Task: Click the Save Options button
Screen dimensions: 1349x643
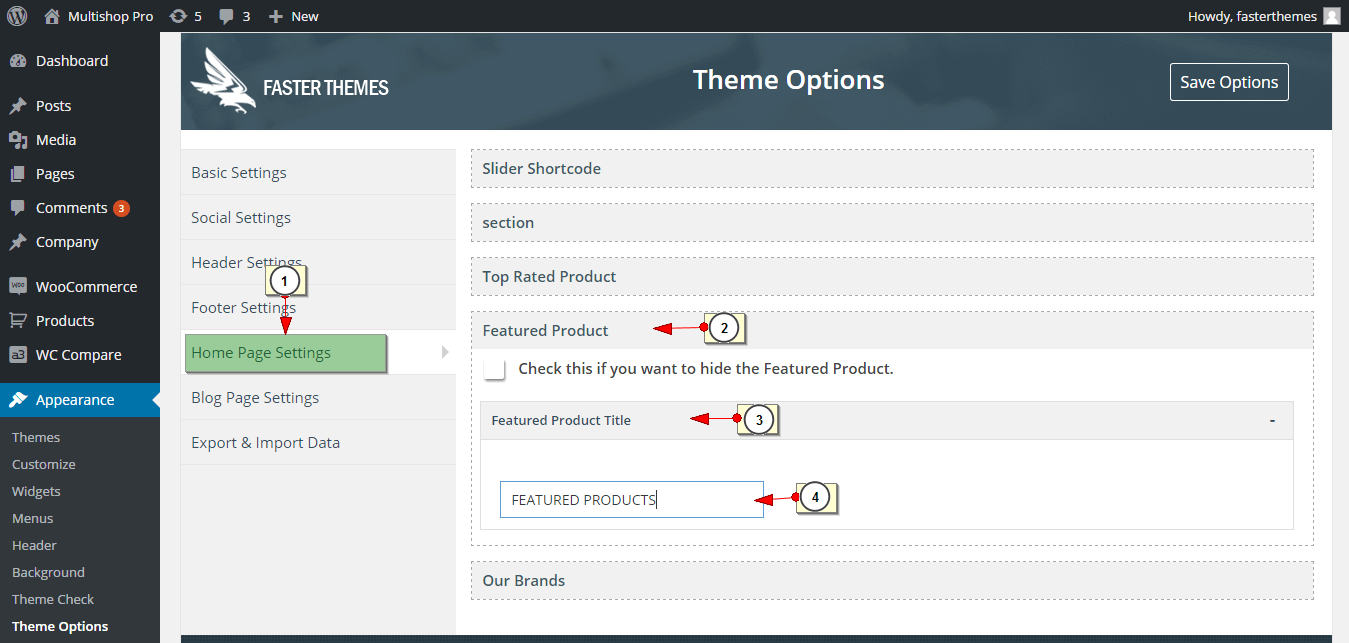Action: 1229,82
